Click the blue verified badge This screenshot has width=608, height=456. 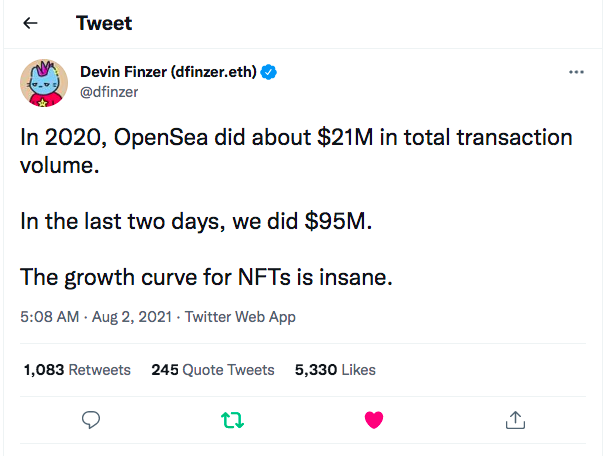coord(268,72)
